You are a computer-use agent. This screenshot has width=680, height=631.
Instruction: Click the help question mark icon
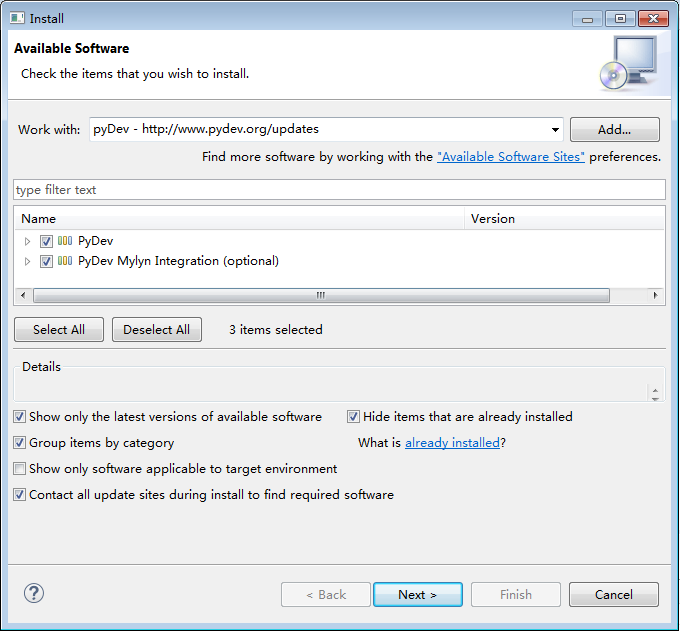click(33, 593)
